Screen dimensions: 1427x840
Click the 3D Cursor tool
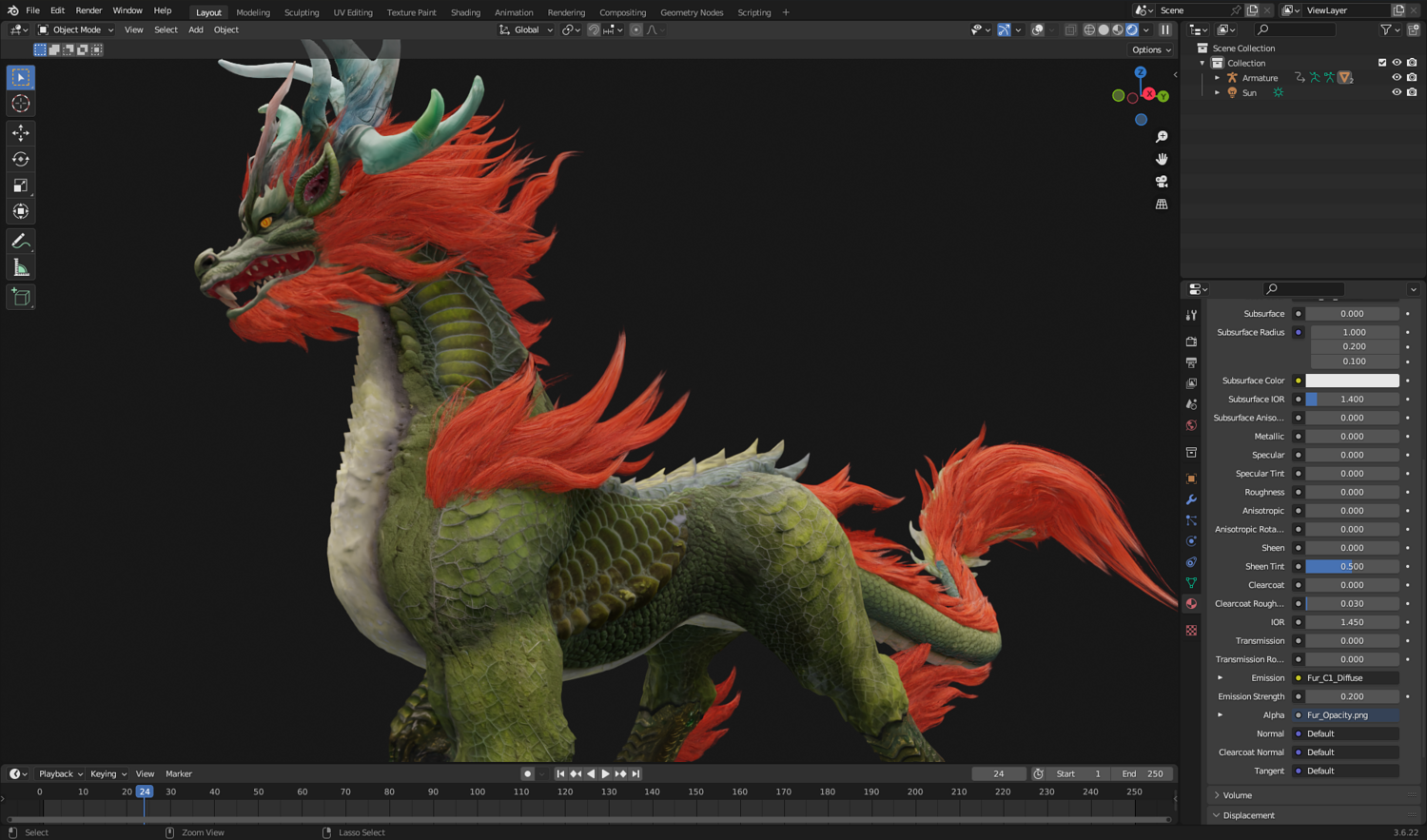(20, 104)
